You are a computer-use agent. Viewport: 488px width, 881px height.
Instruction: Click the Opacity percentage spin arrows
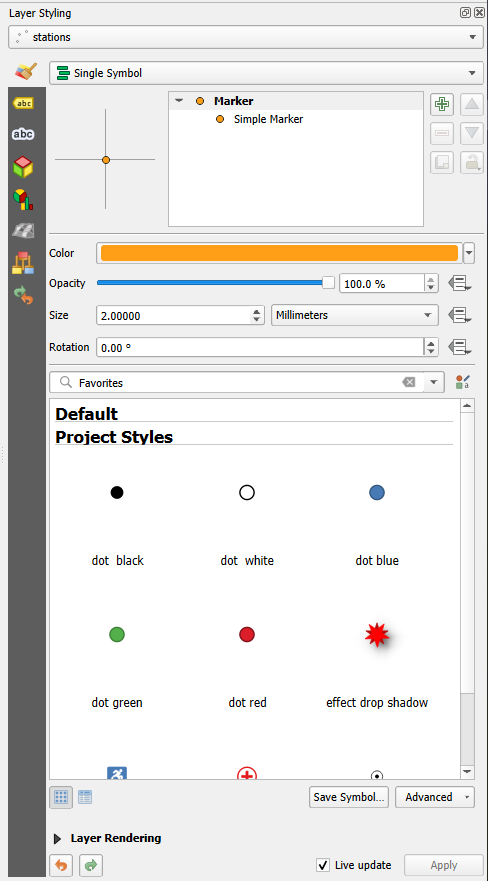coord(431,284)
